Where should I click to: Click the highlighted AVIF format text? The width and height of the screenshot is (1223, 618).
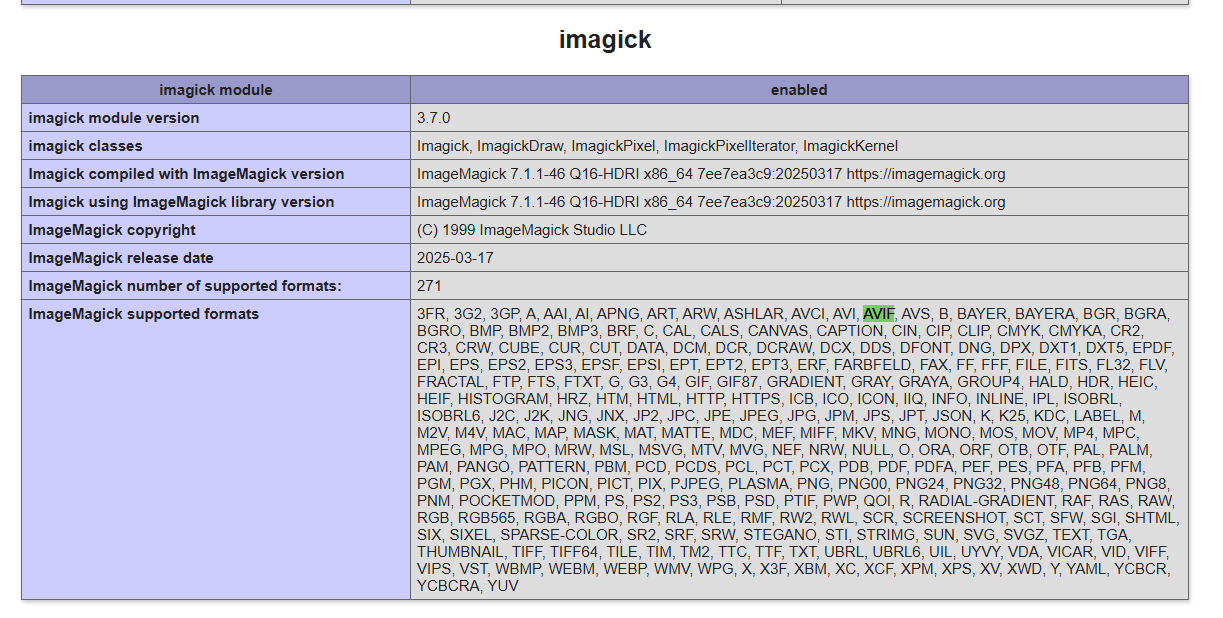click(878, 314)
